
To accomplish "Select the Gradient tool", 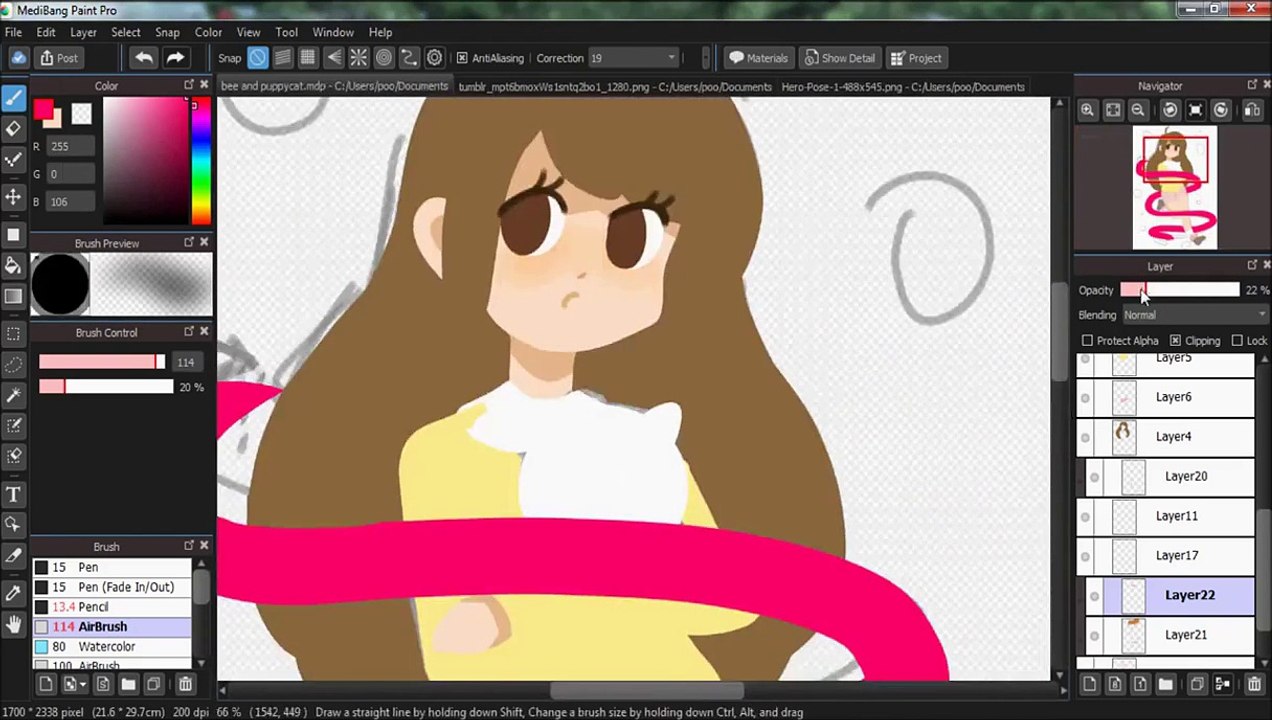I will (x=13, y=296).
